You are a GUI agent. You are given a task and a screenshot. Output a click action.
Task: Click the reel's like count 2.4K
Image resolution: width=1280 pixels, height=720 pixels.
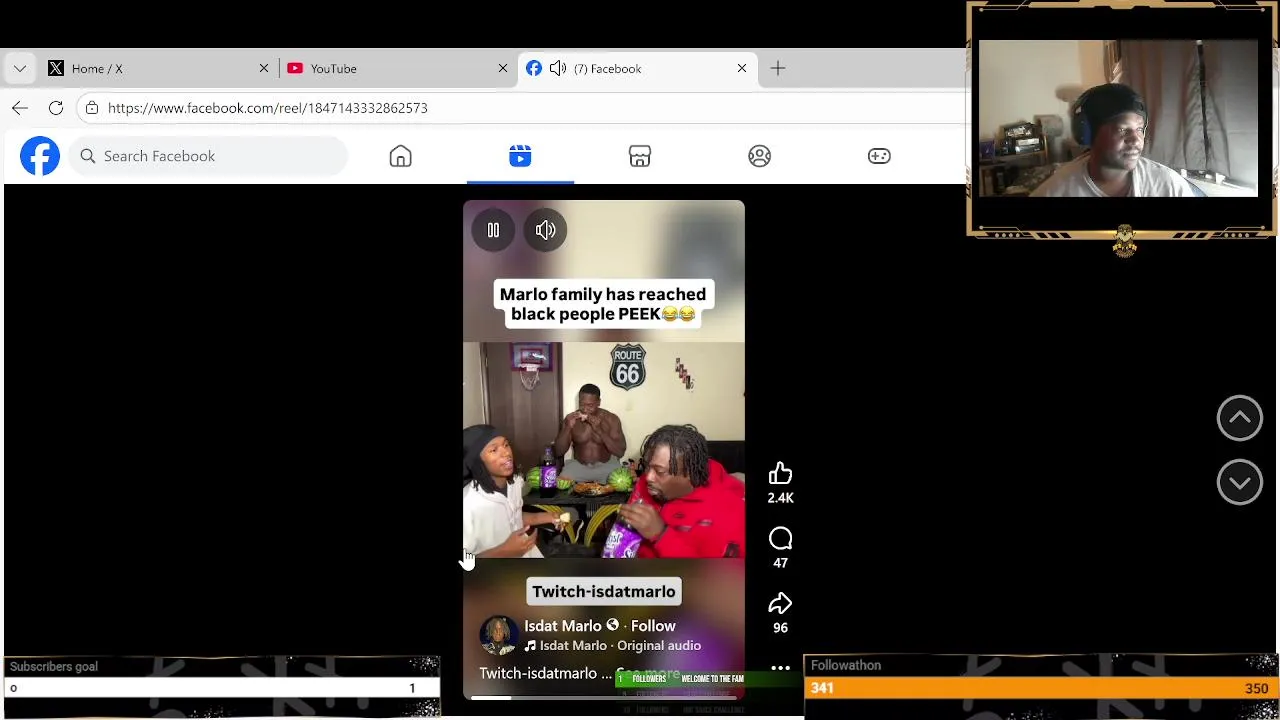pos(780,498)
